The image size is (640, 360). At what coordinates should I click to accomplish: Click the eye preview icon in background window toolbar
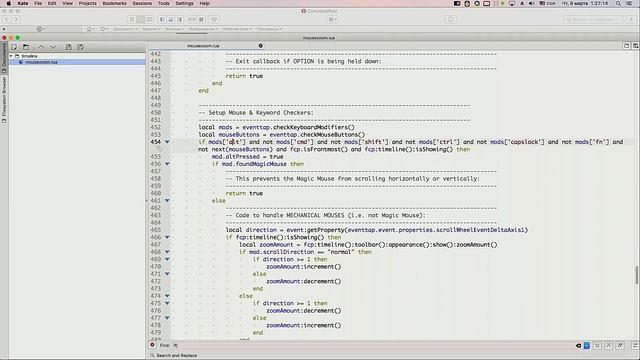tap(214, 19)
